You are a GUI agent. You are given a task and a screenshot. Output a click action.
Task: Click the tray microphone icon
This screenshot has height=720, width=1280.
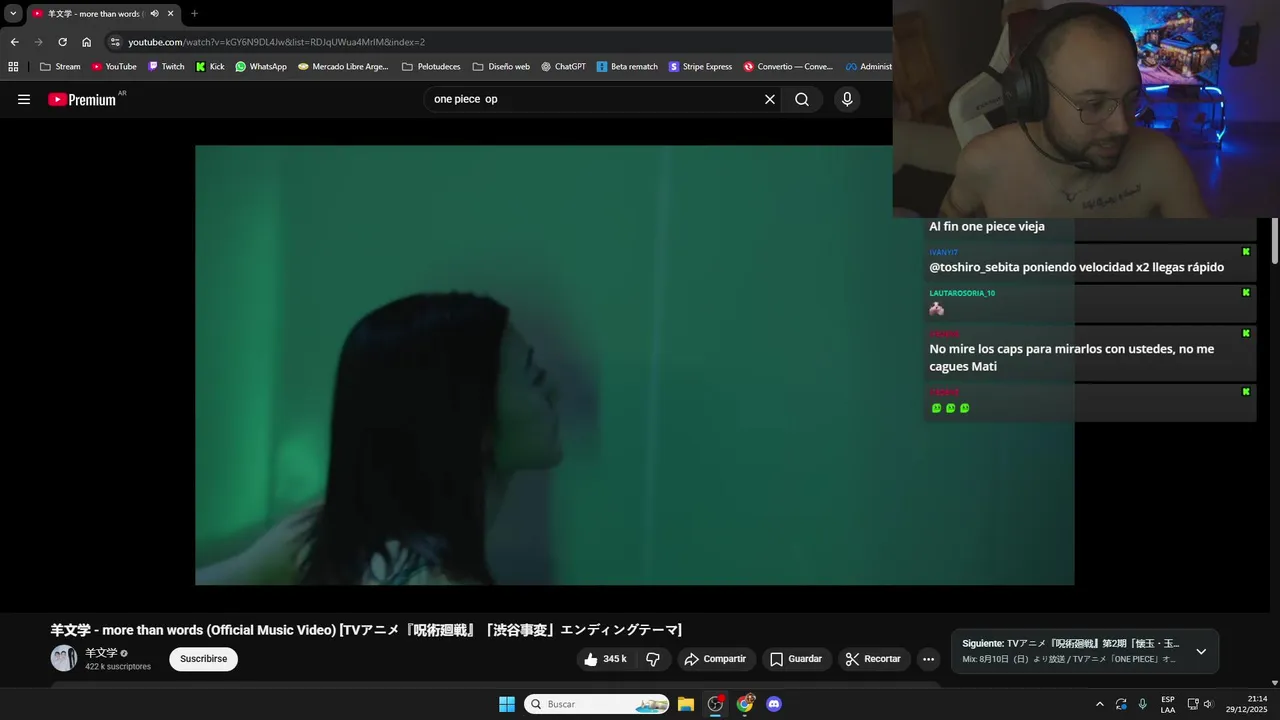pos(1143,704)
